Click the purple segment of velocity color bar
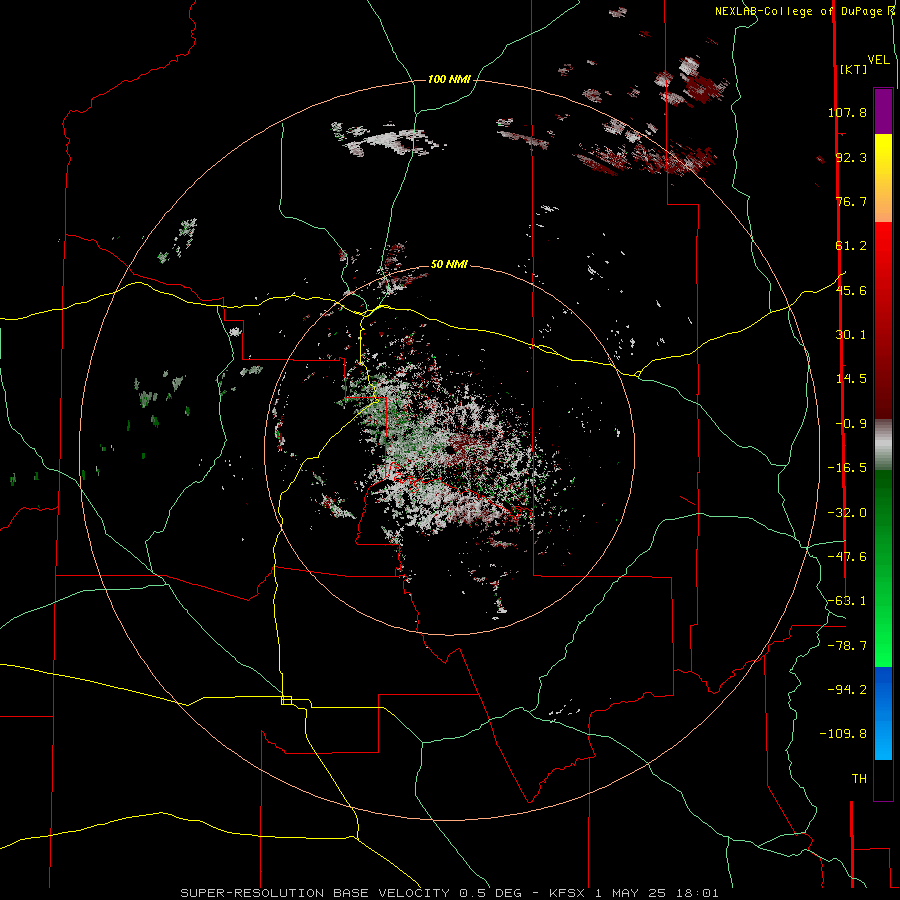 [883, 111]
